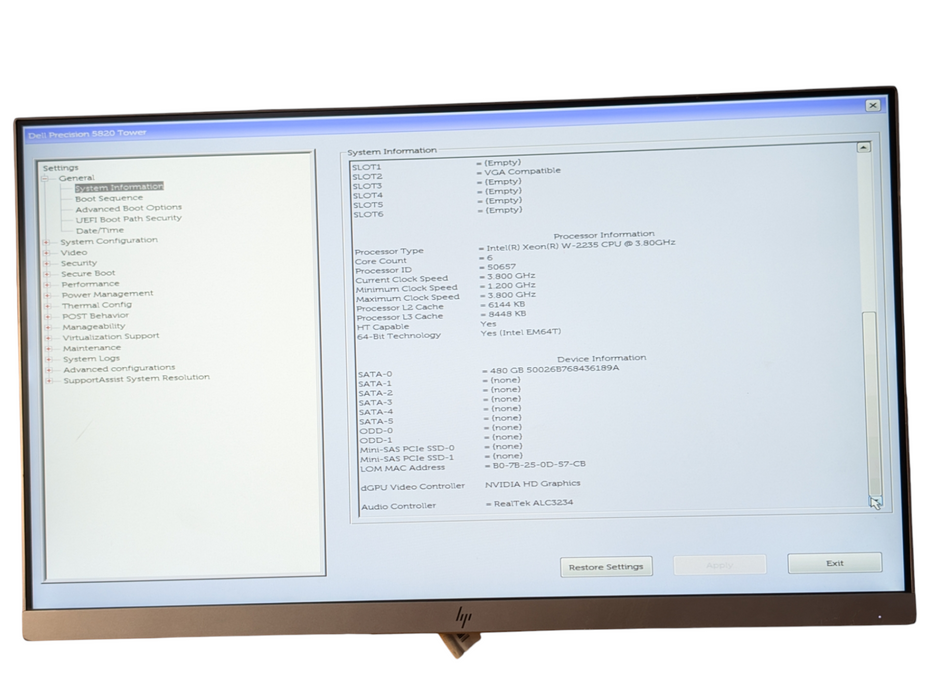Select System Information in the tree

point(119,187)
